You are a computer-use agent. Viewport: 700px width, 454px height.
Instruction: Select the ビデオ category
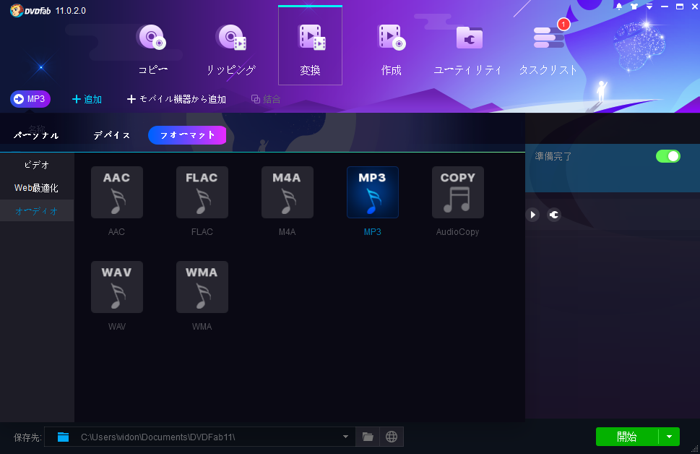[37, 165]
